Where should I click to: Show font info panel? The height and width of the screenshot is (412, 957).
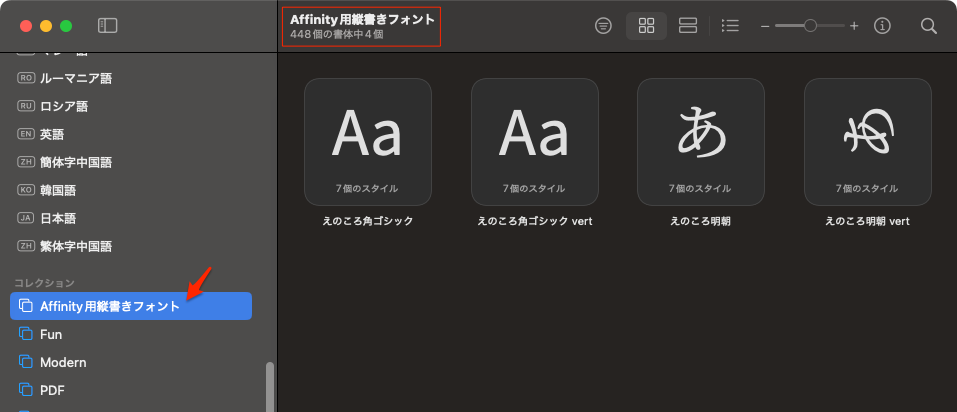tap(882, 26)
